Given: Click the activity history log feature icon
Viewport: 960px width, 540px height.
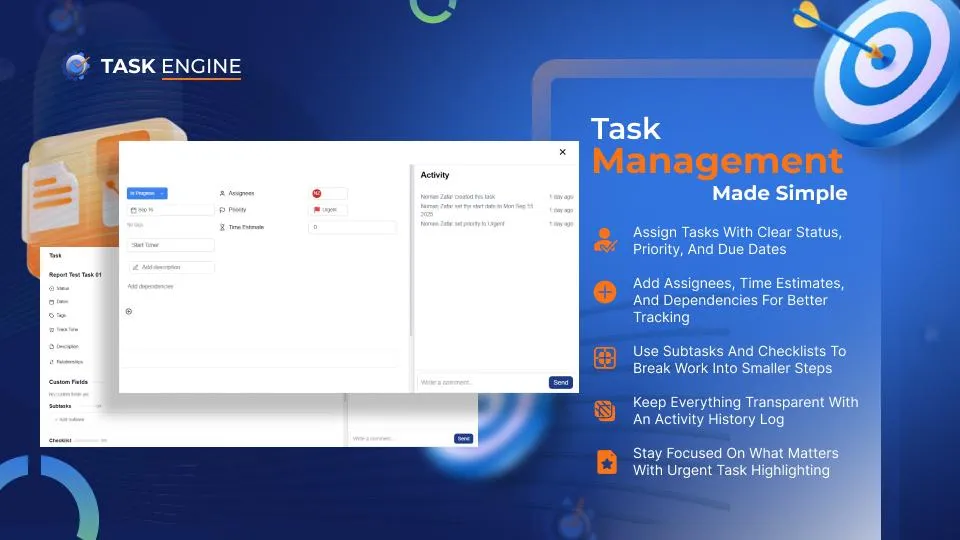Looking at the screenshot, I should 605,410.
